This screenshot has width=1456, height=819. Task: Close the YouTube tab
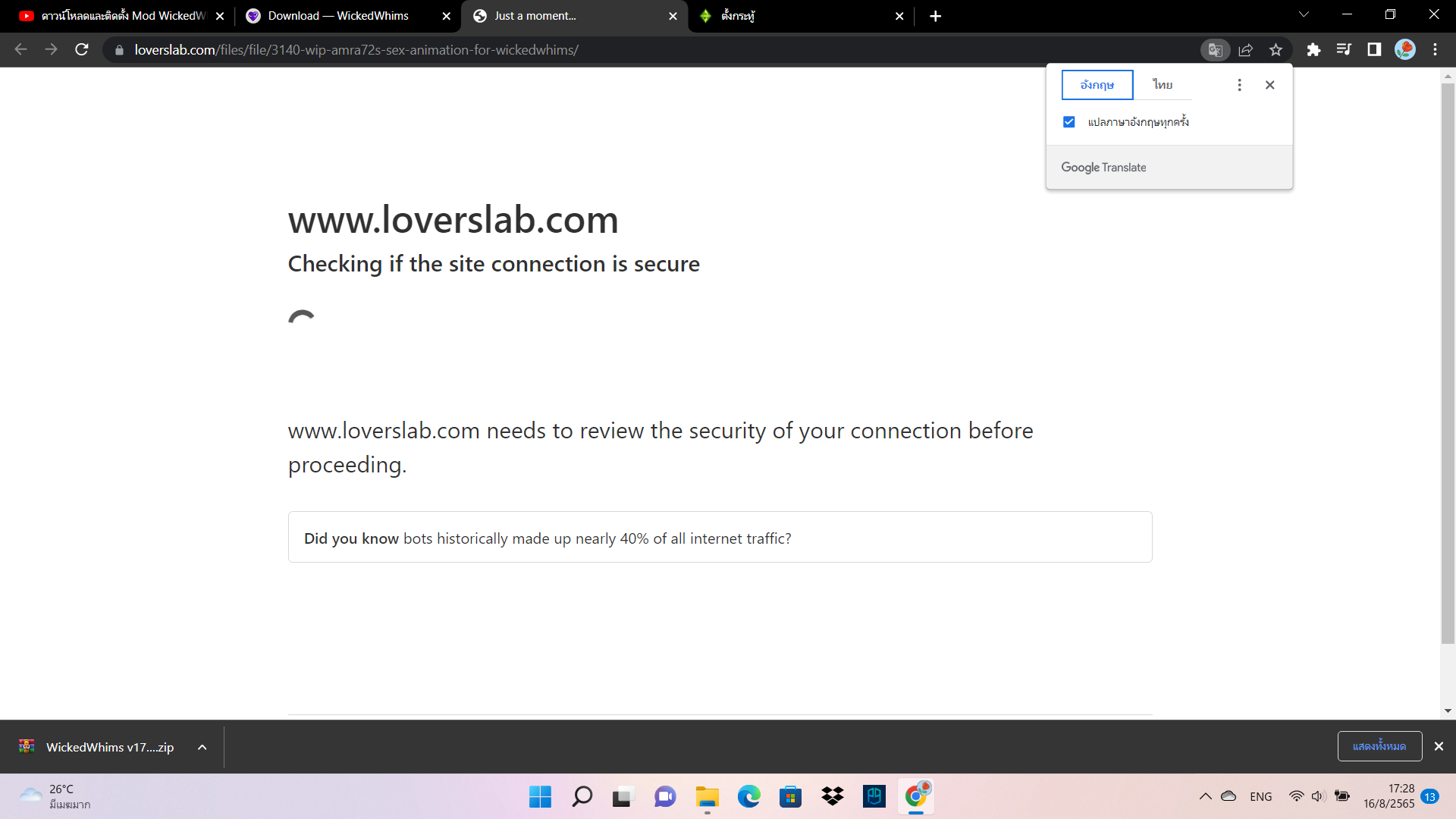(x=220, y=16)
